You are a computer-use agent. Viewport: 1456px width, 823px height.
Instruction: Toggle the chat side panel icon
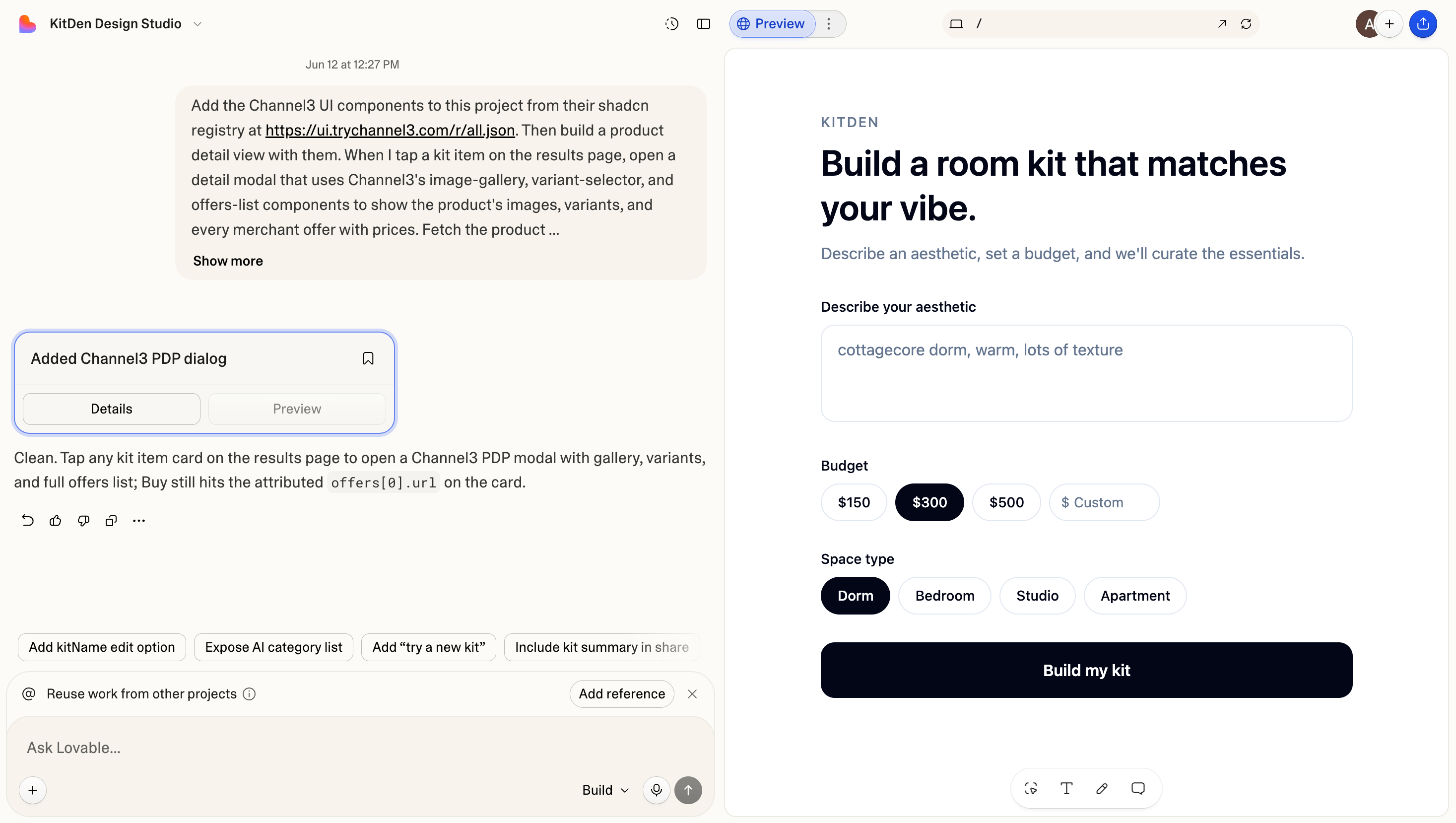pos(704,24)
